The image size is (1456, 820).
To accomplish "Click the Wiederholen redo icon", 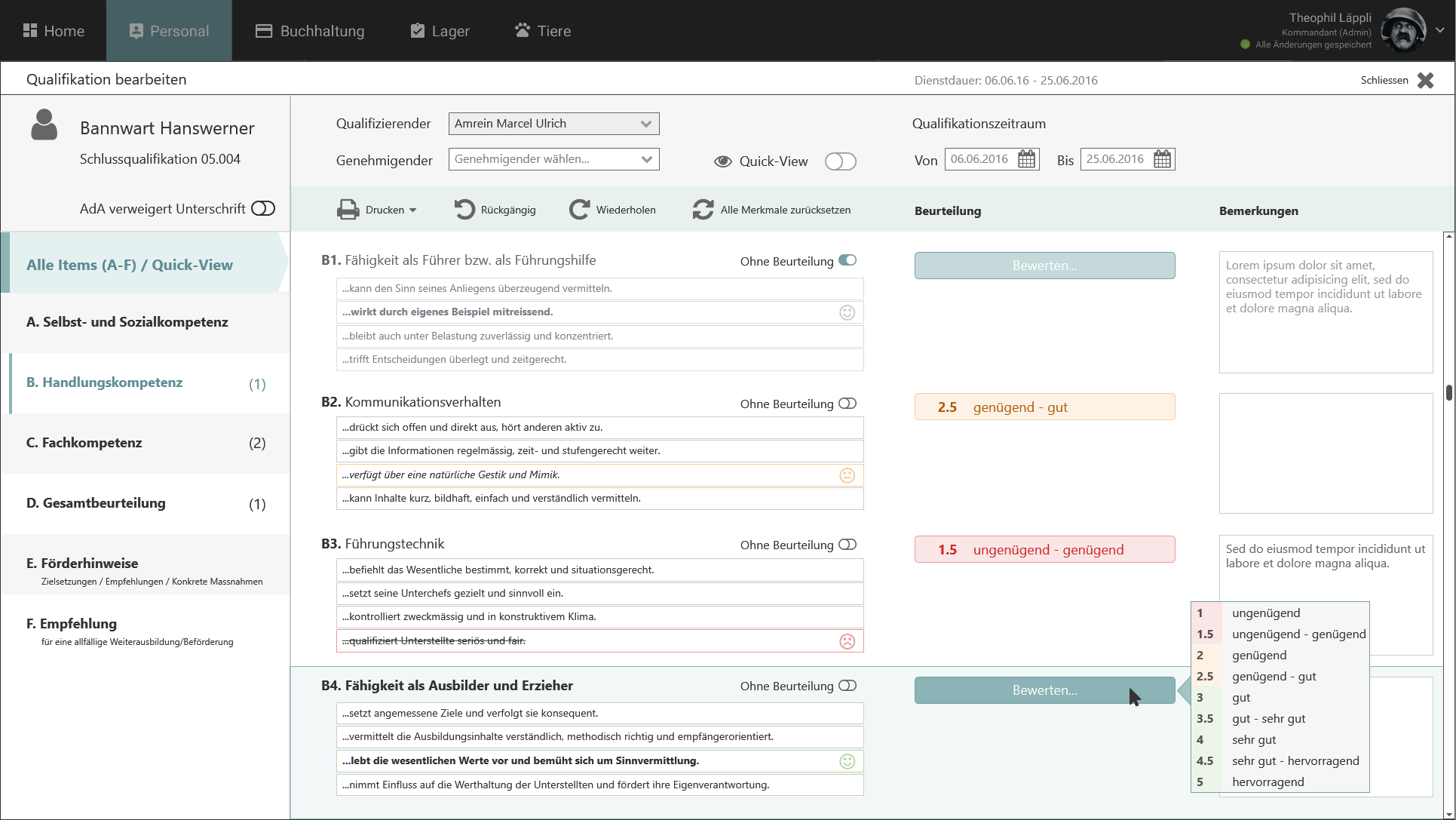I will 579,210.
